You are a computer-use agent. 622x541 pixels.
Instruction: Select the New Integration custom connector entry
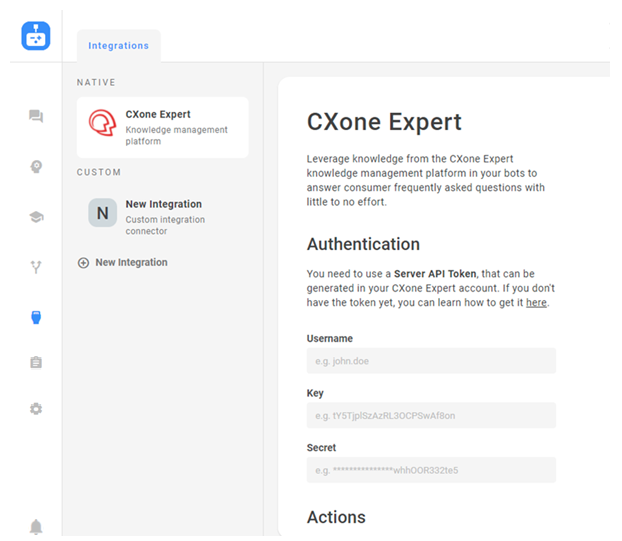(163, 217)
